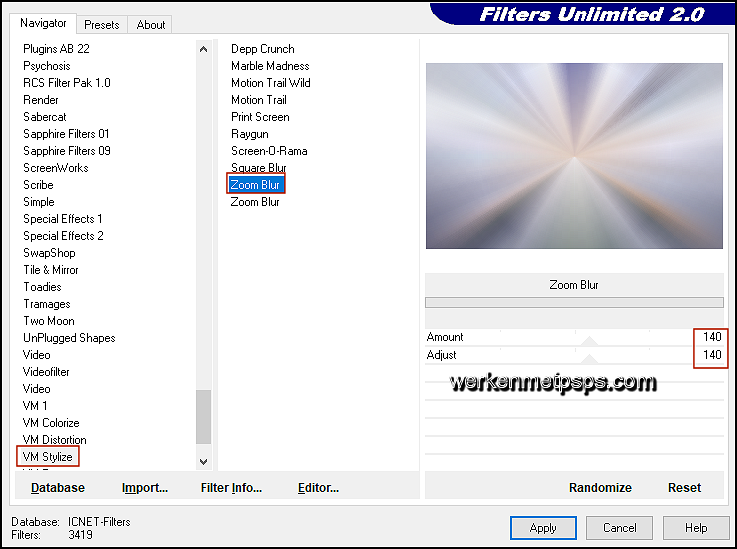This screenshot has width=737, height=549.
Task: Switch to the Presets tab
Action: click(102, 24)
